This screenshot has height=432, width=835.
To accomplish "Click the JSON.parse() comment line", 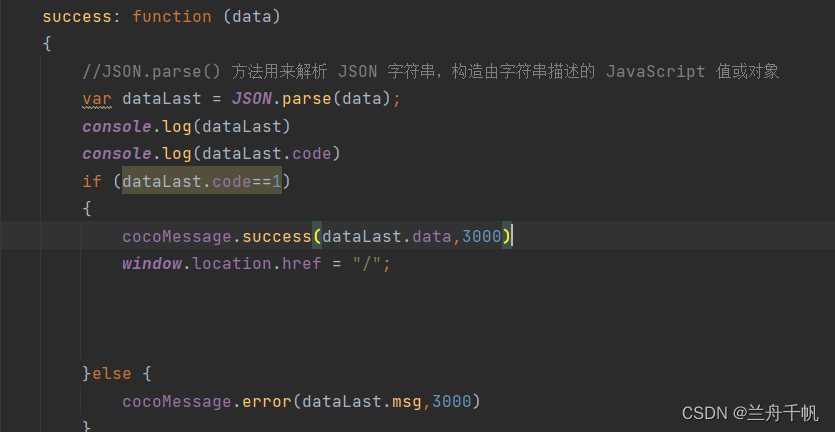I will point(430,71).
